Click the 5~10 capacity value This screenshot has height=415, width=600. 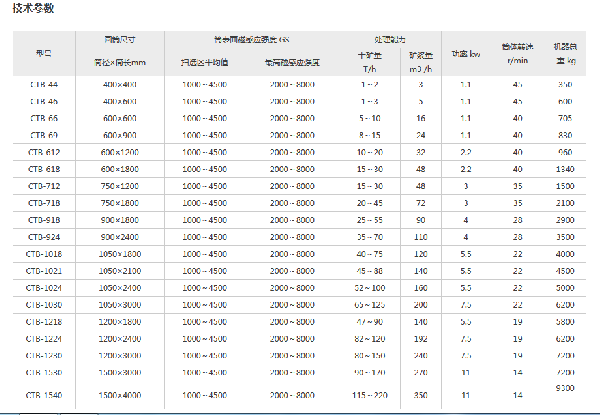click(x=370, y=118)
